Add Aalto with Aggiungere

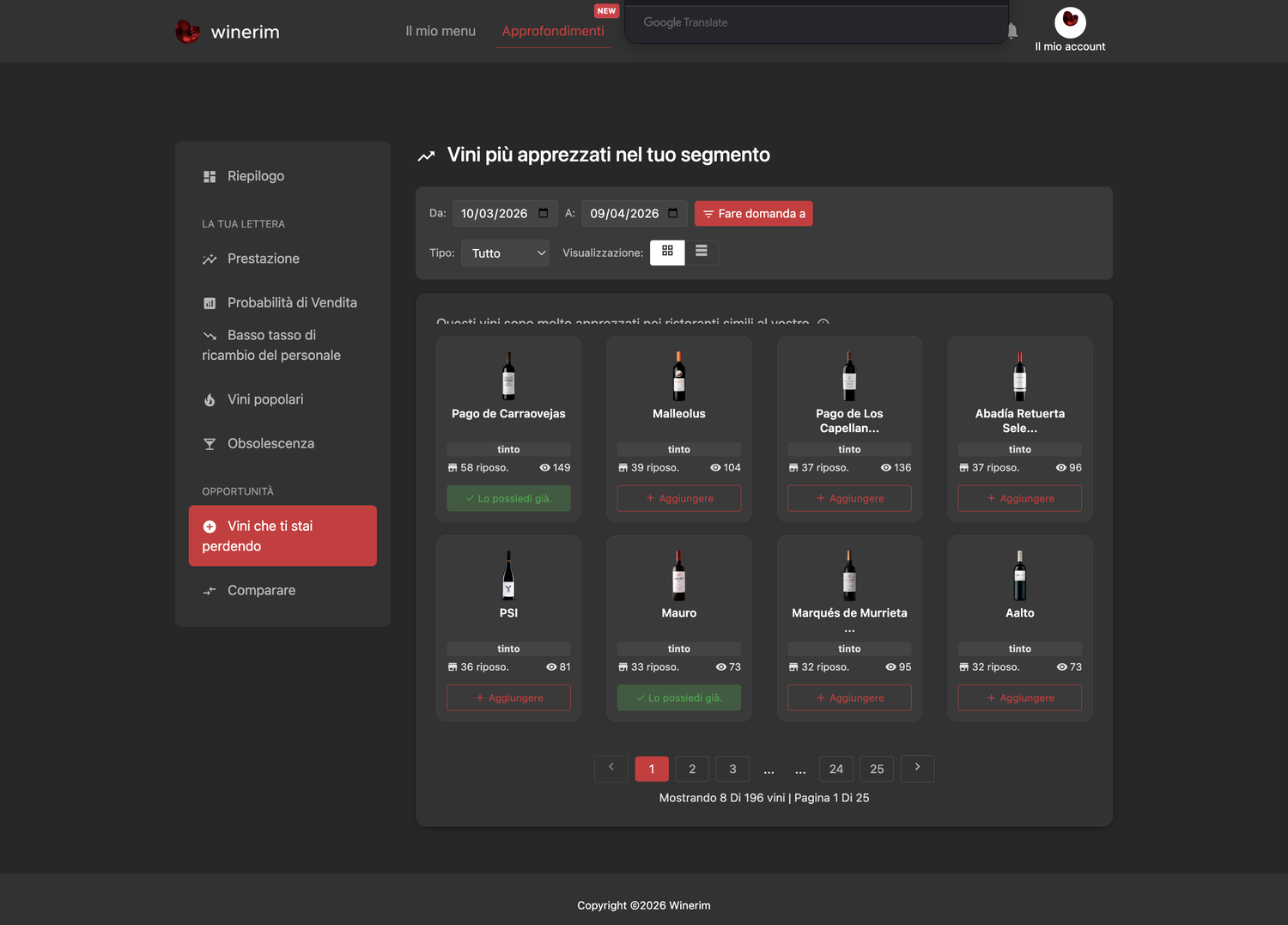pos(1020,697)
